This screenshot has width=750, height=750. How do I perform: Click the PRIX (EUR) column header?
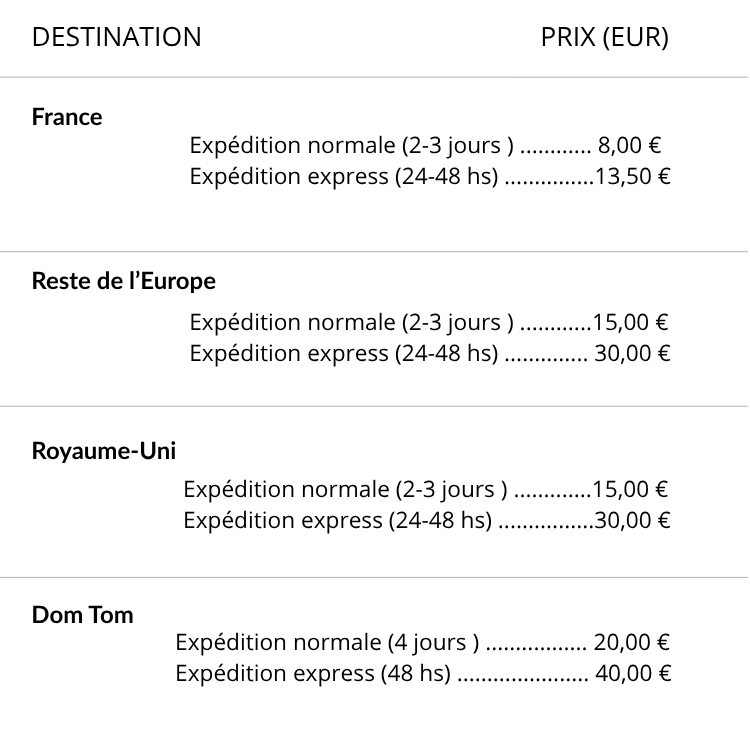[604, 38]
